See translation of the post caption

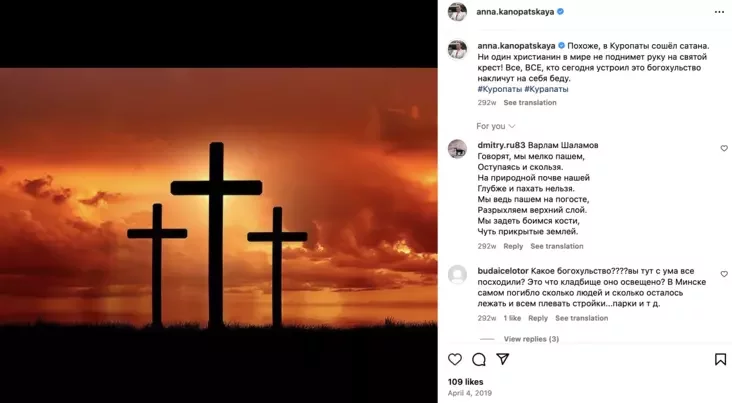pos(530,103)
